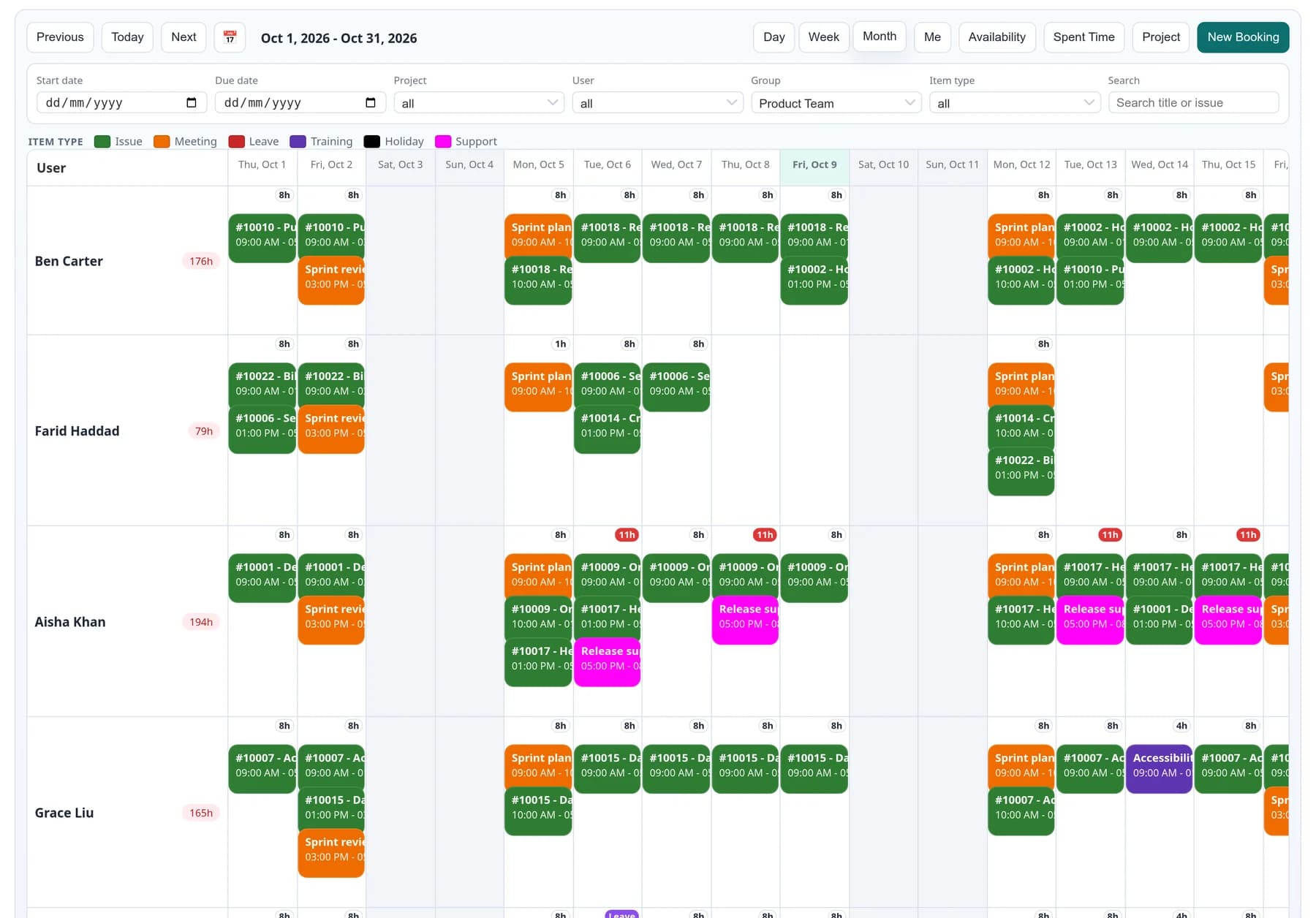Click the orange Meeting legend swatch
1316x918 pixels.
pos(162,142)
